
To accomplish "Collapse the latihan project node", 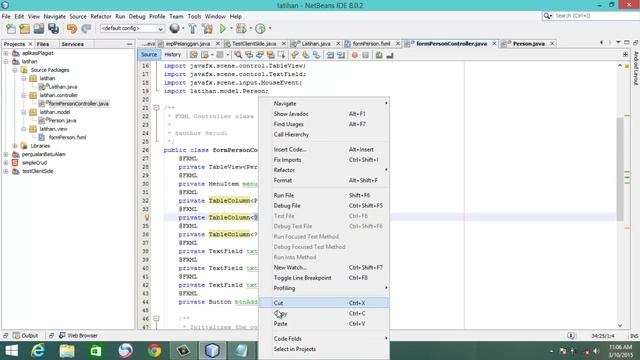I will click(x=6, y=62).
